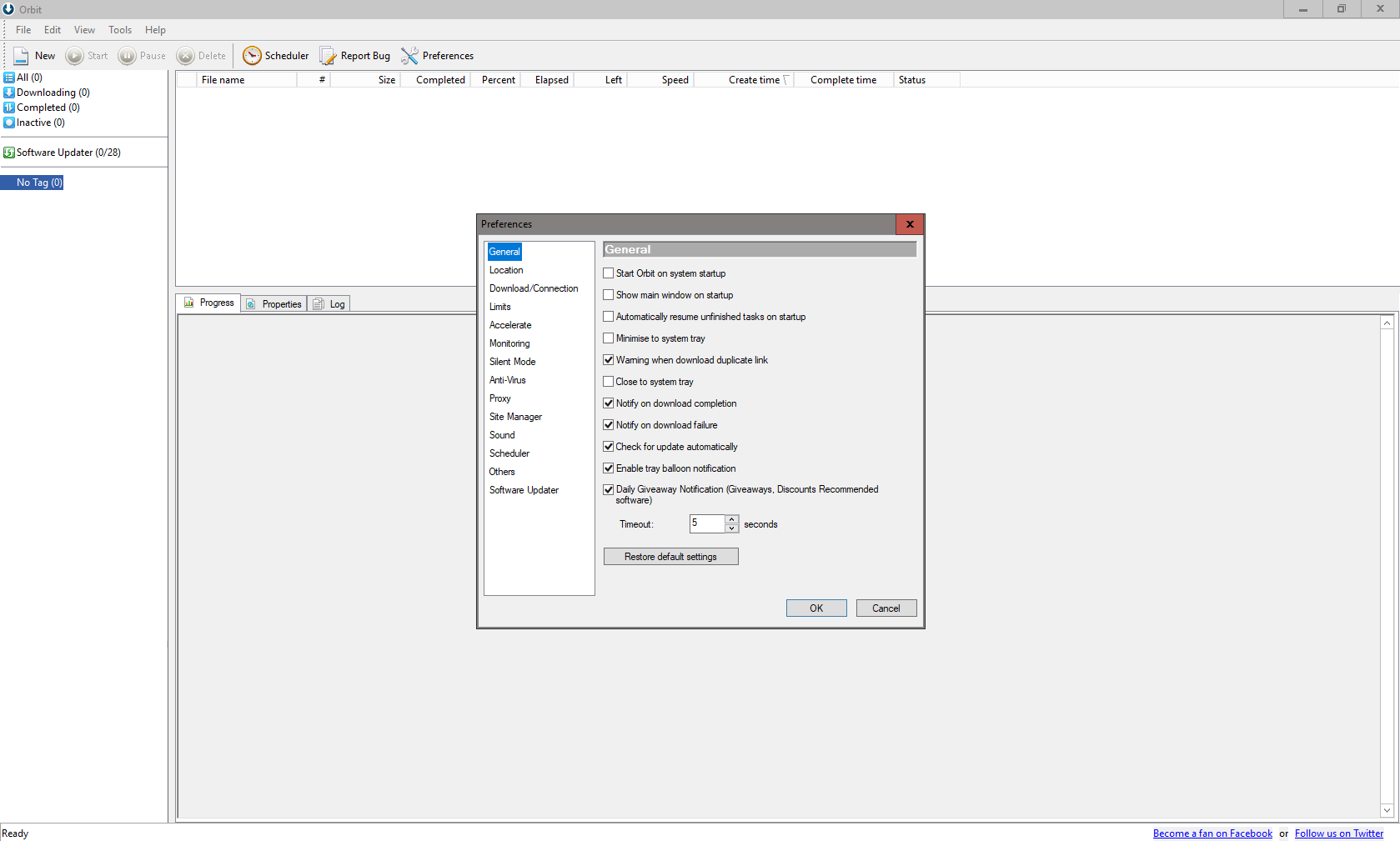Enable Show main window on startup

coord(609,295)
